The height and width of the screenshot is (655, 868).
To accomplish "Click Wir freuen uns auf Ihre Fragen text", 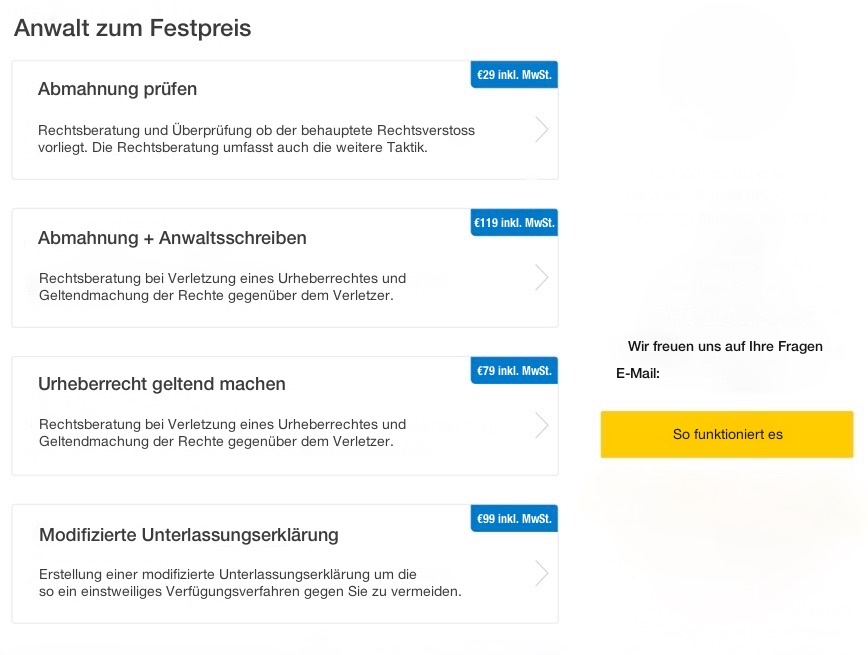I will (725, 347).
